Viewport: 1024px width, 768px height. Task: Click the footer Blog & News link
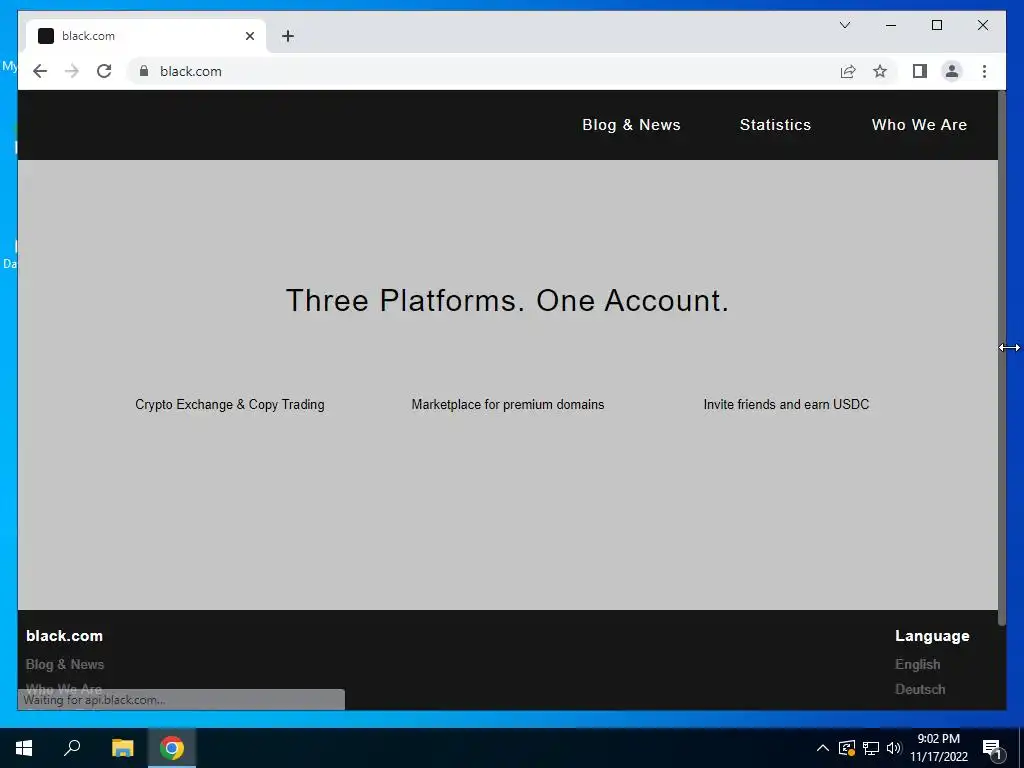tap(65, 664)
